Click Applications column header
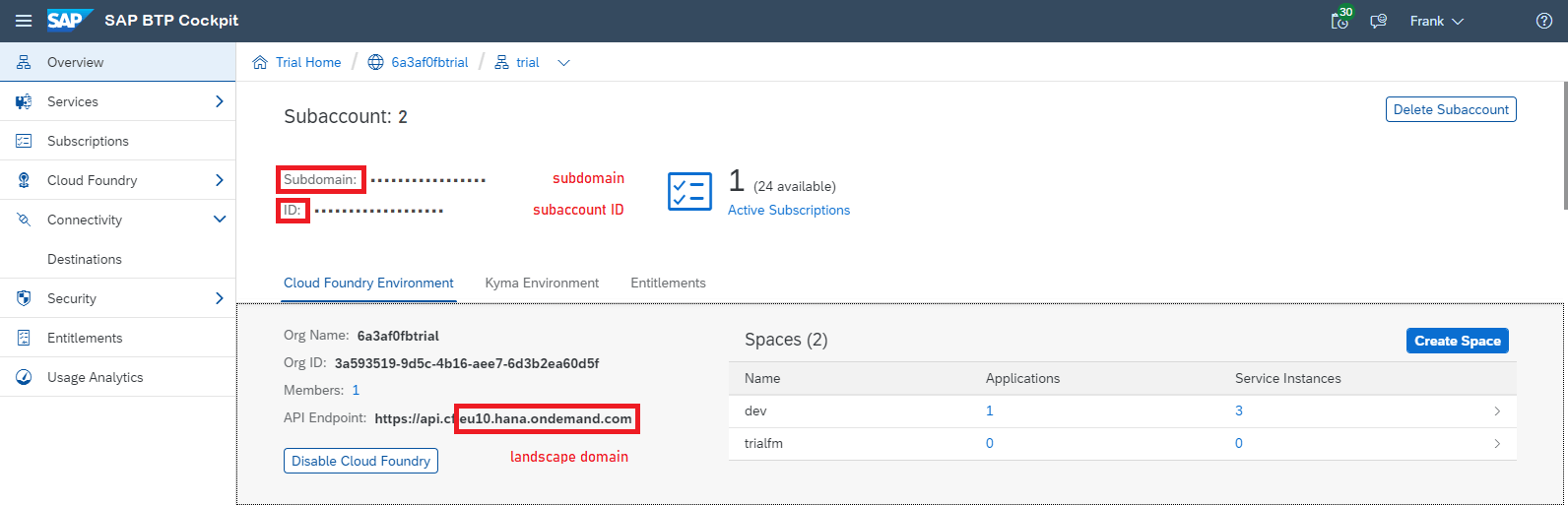1568x505 pixels. 1022,378
